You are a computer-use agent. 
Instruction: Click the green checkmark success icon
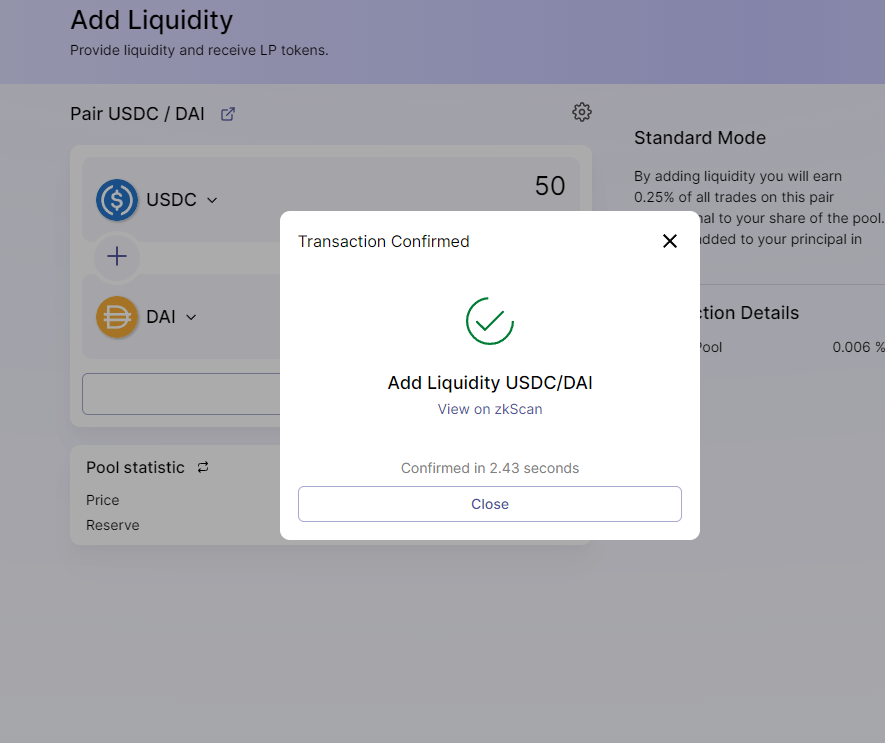[489, 321]
